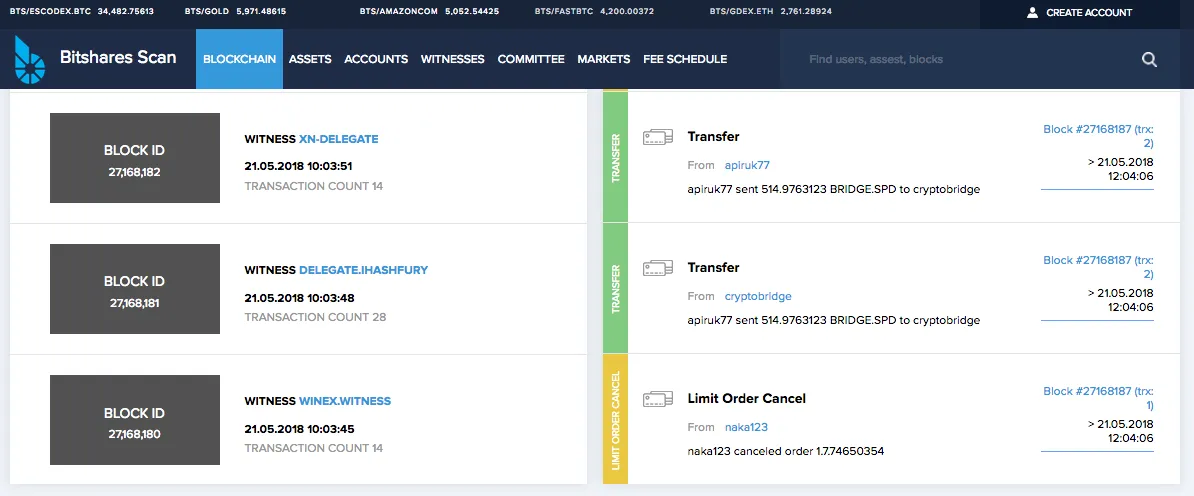The height and width of the screenshot is (496, 1194).
Task: Click the BTS/FASTBTC ticker entry
Action: [594, 12]
